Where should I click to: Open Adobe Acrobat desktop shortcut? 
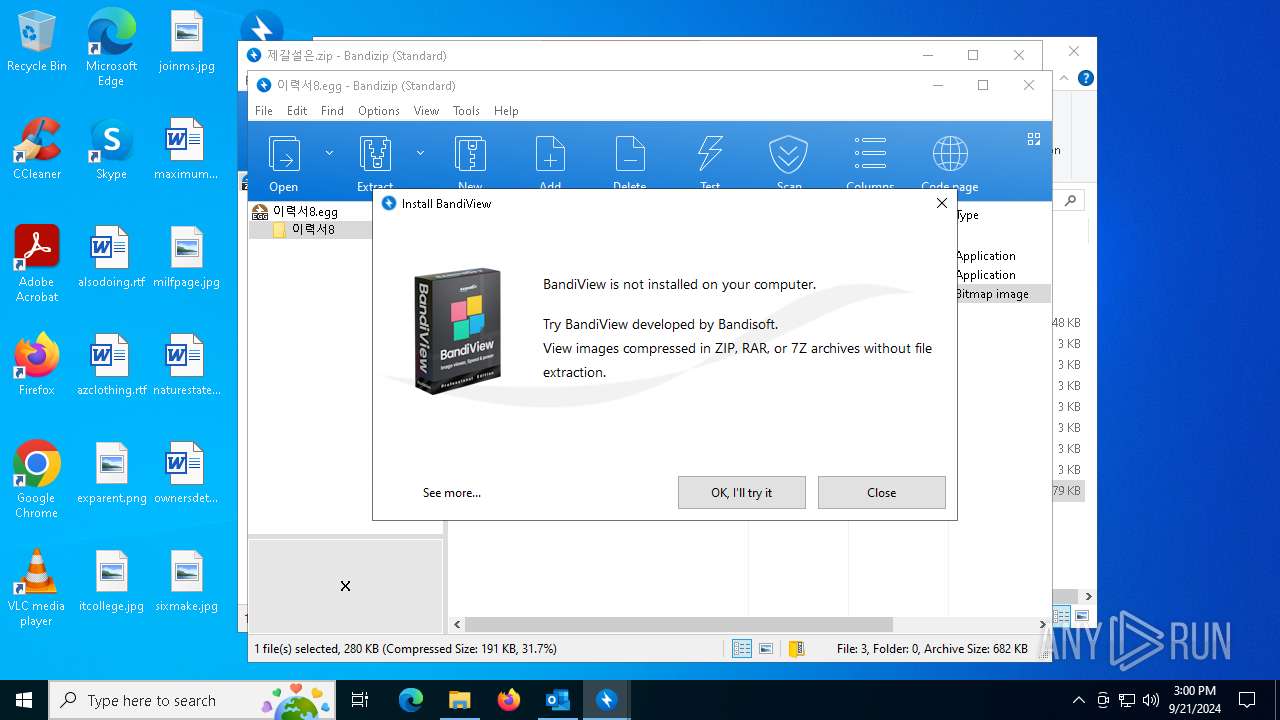click(x=37, y=264)
